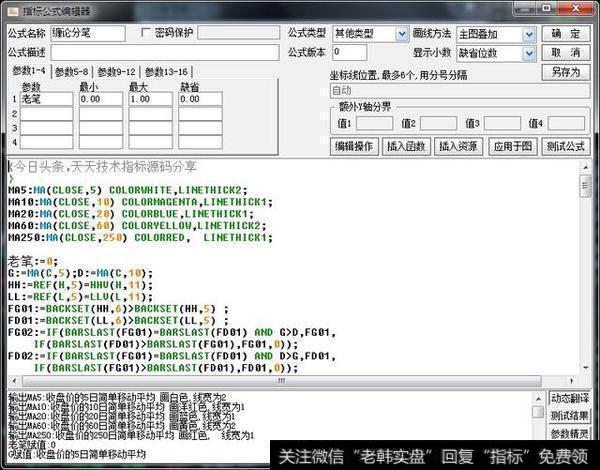Select the 动态翻译 side button
Image resolution: width=600 pixels, height=470 pixels.
pos(568,397)
